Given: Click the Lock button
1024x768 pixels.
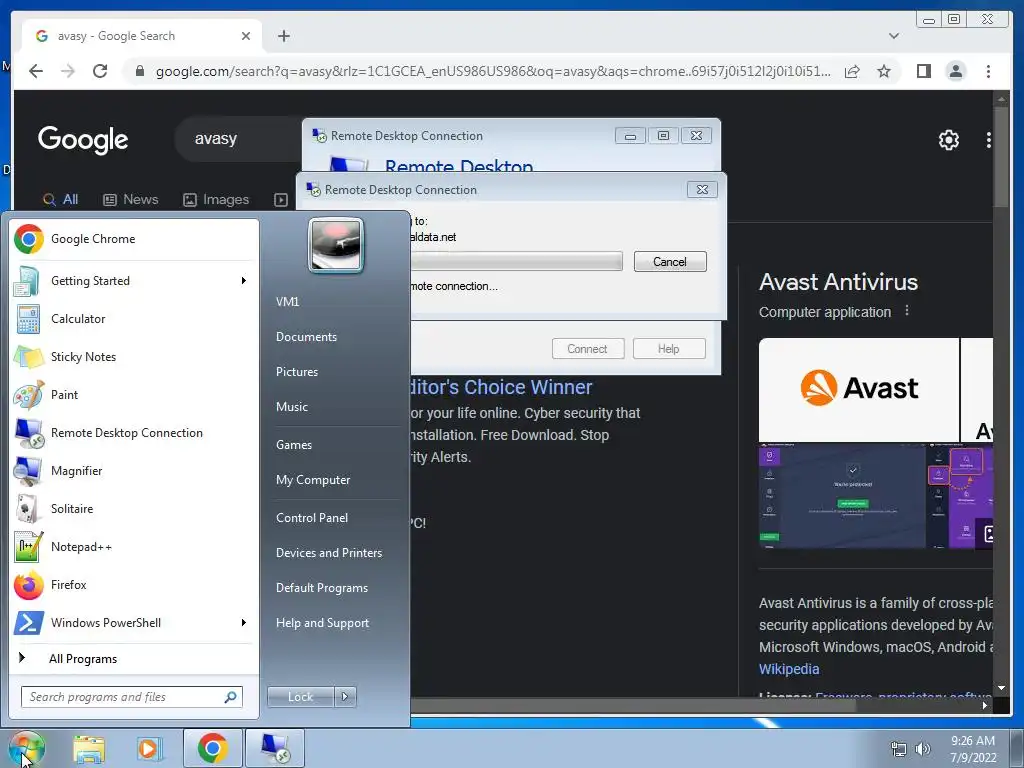Looking at the screenshot, I should click(300, 697).
